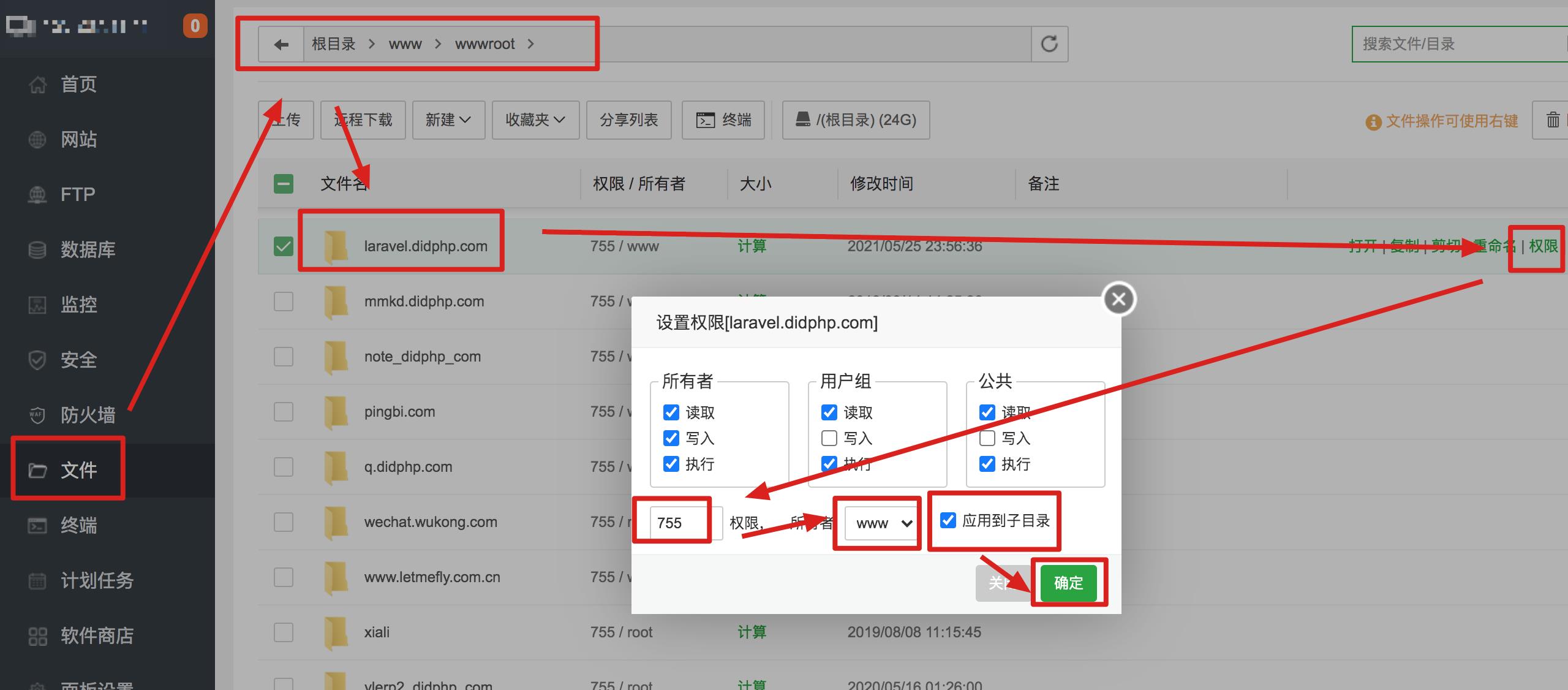Click the 监控 chart icon
The height and width of the screenshot is (690, 1568).
37,305
